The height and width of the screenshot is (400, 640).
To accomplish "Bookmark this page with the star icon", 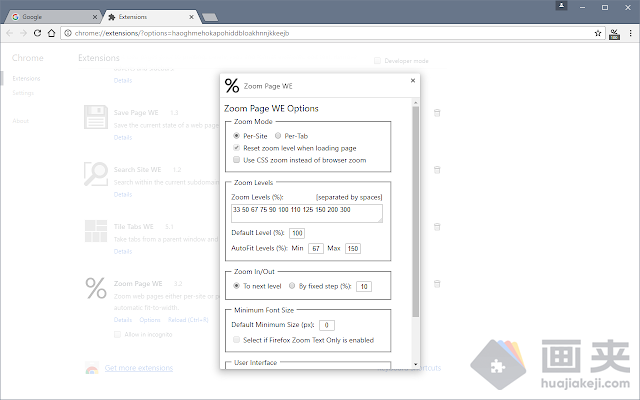I will point(598,33).
